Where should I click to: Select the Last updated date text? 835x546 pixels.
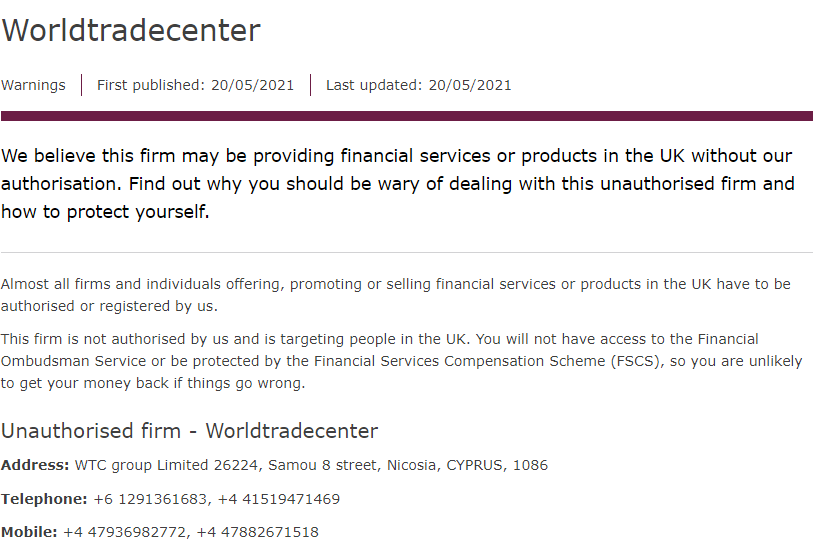[x=419, y=85]
